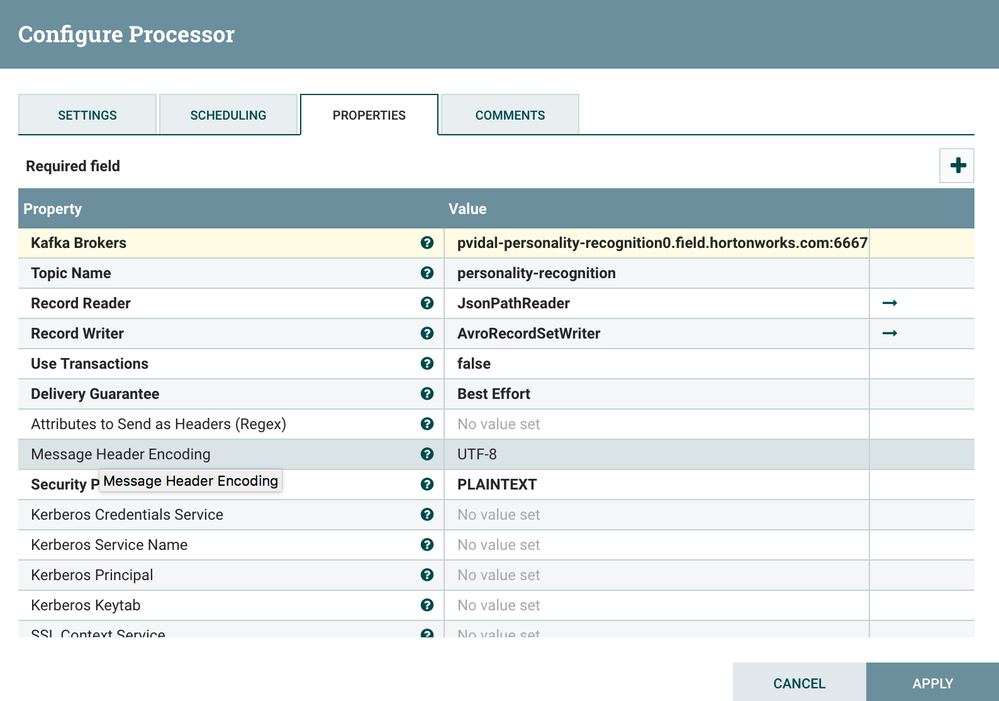The height and width of the screenshot is (701, 999).
Task: Open help icon for Use Transactions
Action: tap(427, 363)
